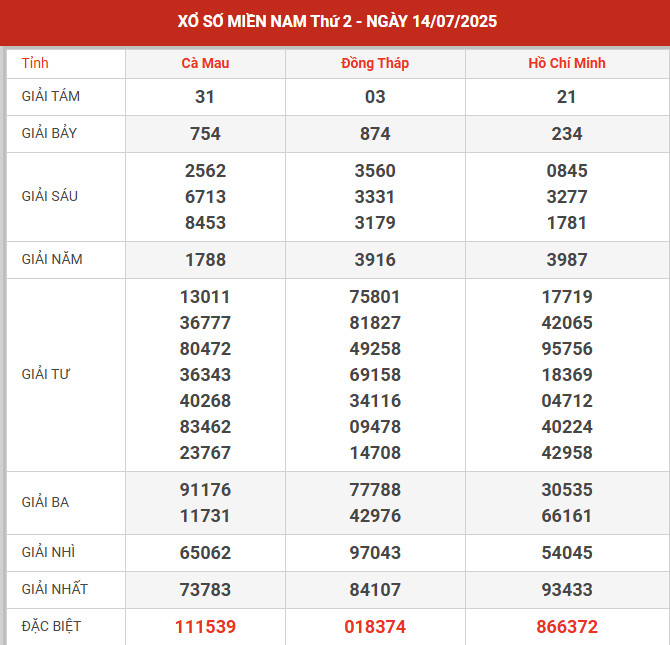Click giải tư number 36777
Screen dimensions: 670x645
pyautogui.click(x=205, y=323)
